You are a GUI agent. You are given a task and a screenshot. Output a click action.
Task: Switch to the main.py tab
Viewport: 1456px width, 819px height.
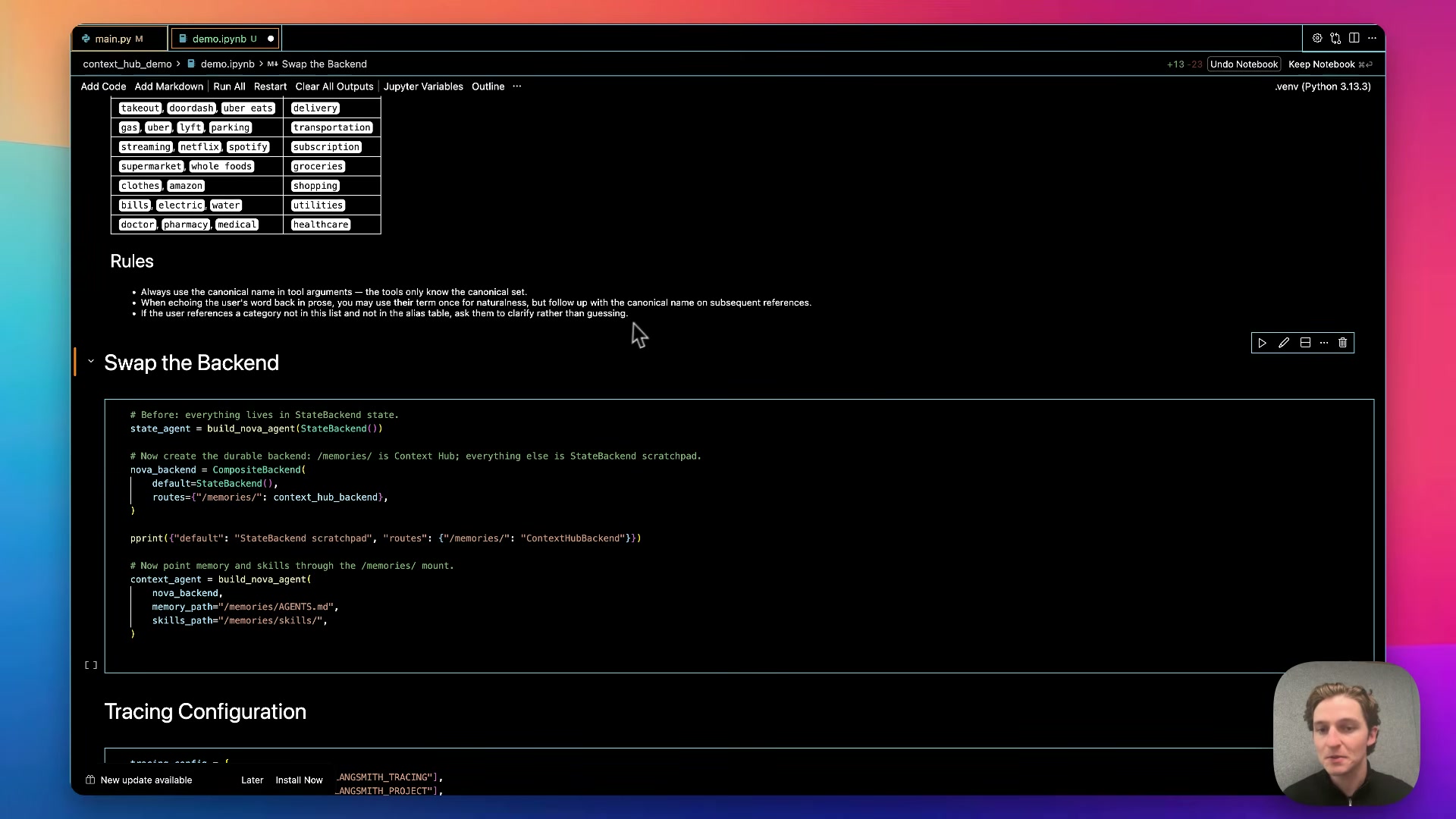[119, 39]
